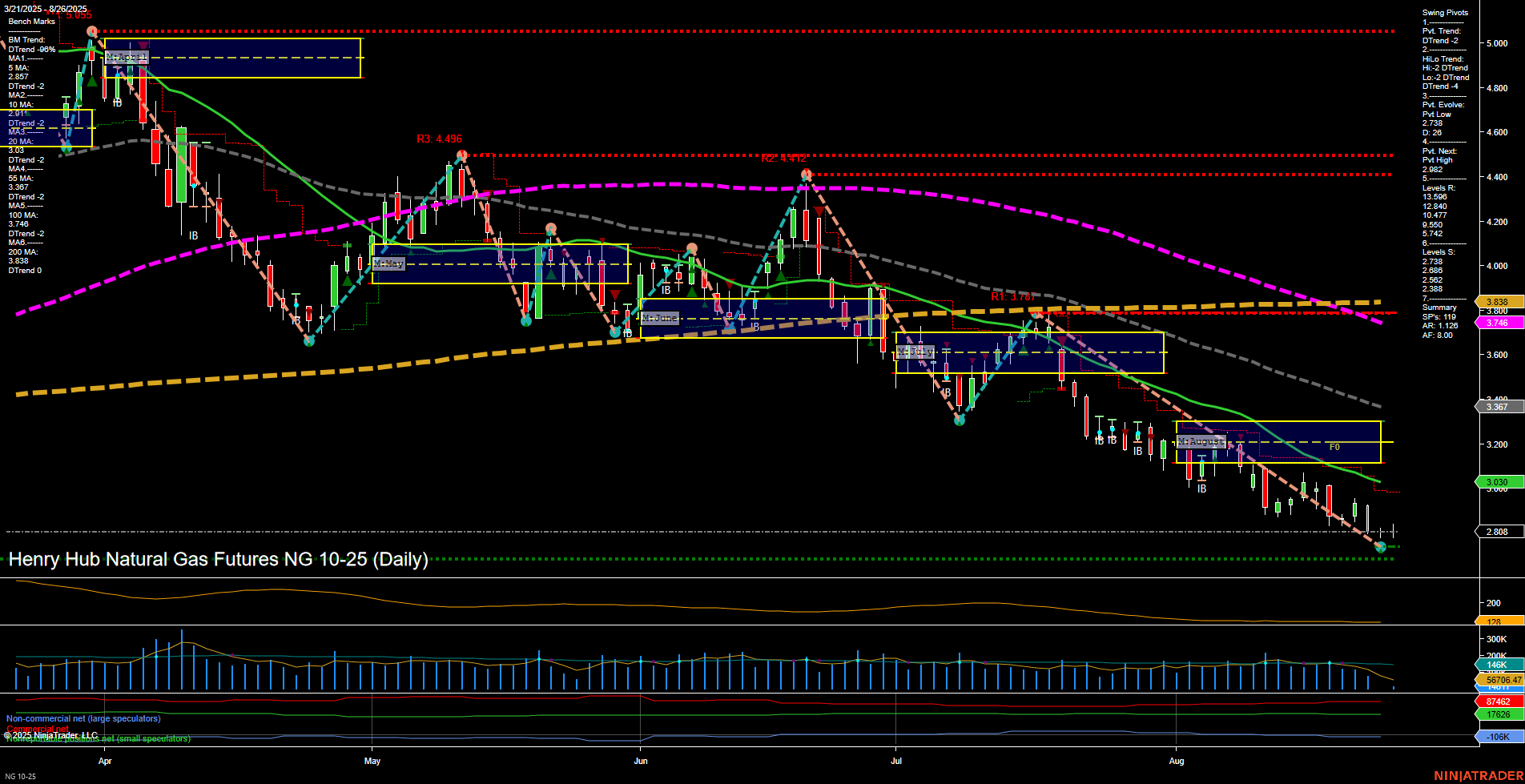Image resolution: width=1525 pixels, height=784 pixels.
Task: Click the orange swing-high pivot dot near 5.055
Action: pyautogui.click(x=92, y=29)
